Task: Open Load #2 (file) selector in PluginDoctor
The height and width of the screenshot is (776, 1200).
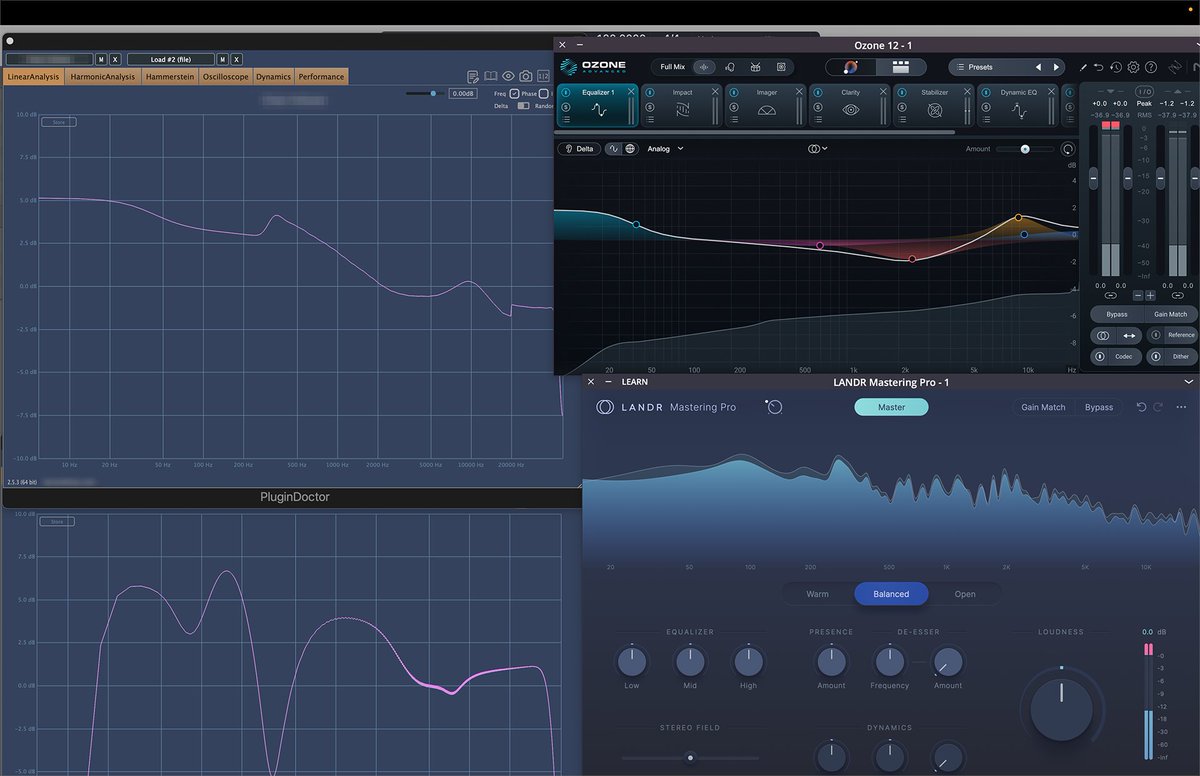Action: click(x=170, y=59)
